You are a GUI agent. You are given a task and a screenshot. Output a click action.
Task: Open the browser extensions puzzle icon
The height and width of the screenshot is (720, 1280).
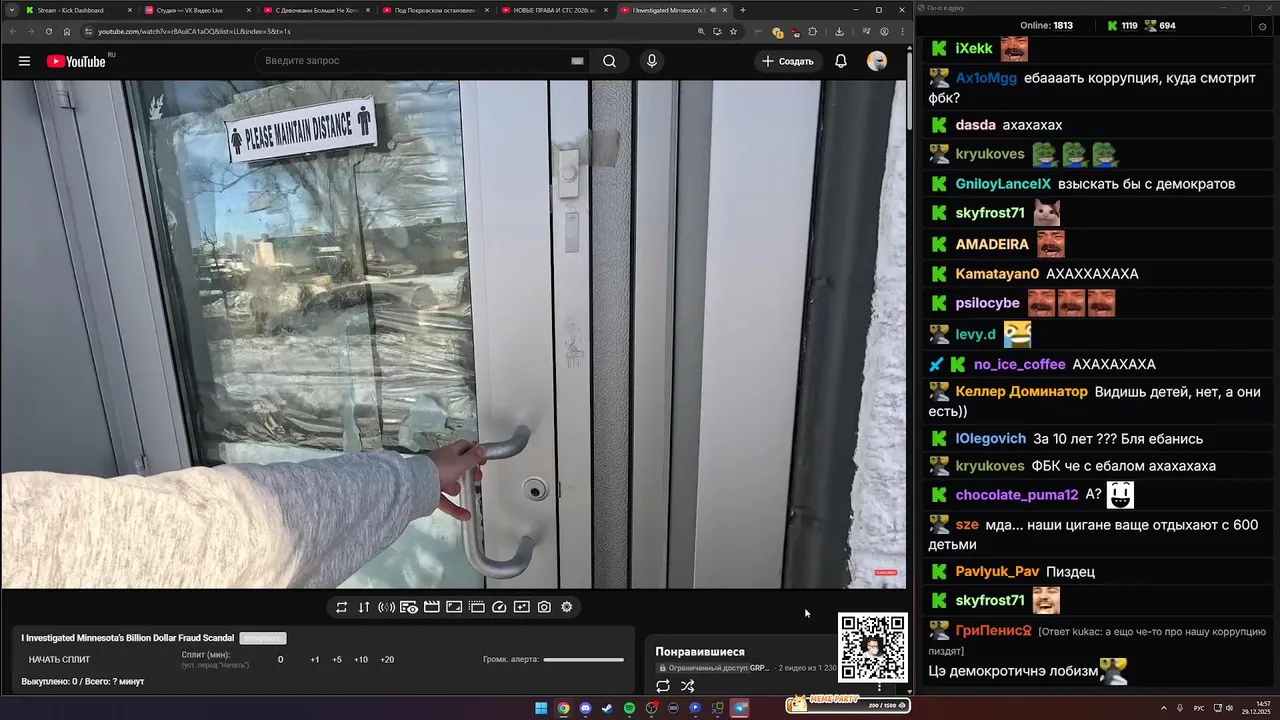pos(813,31)
